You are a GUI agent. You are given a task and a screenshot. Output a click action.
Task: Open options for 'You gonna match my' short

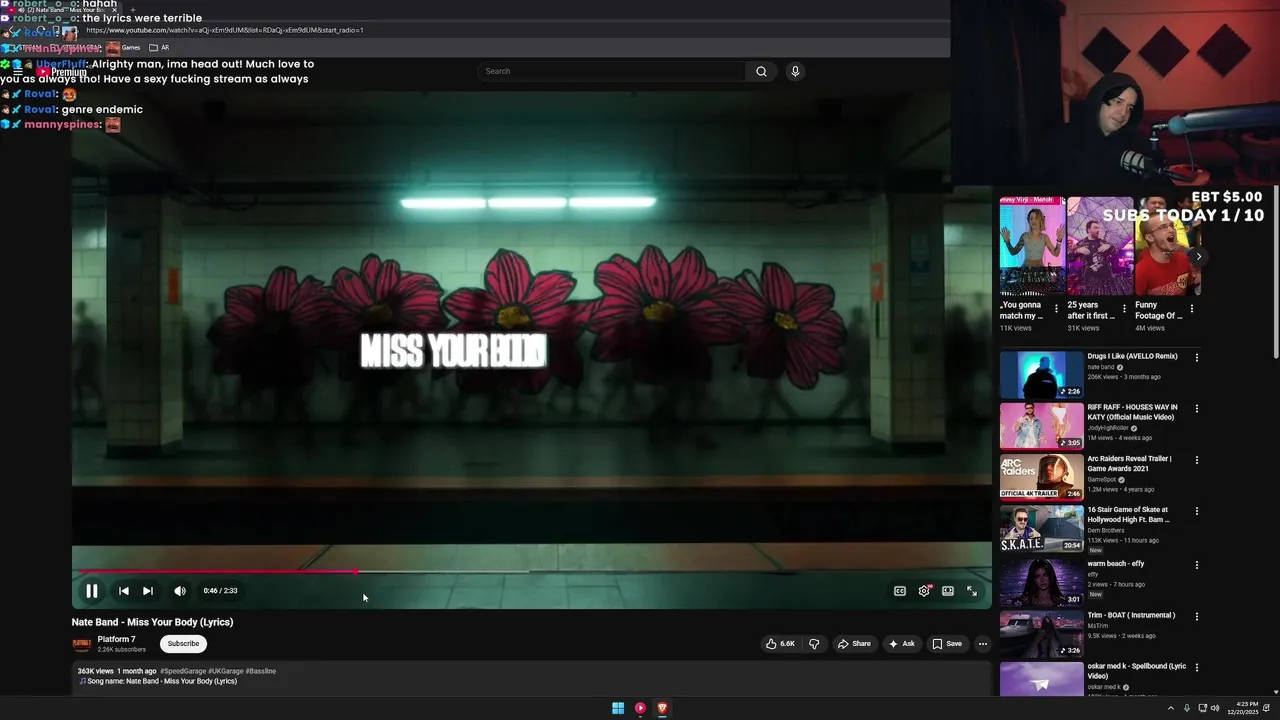pyautogui.click(x=1056, y=309)
